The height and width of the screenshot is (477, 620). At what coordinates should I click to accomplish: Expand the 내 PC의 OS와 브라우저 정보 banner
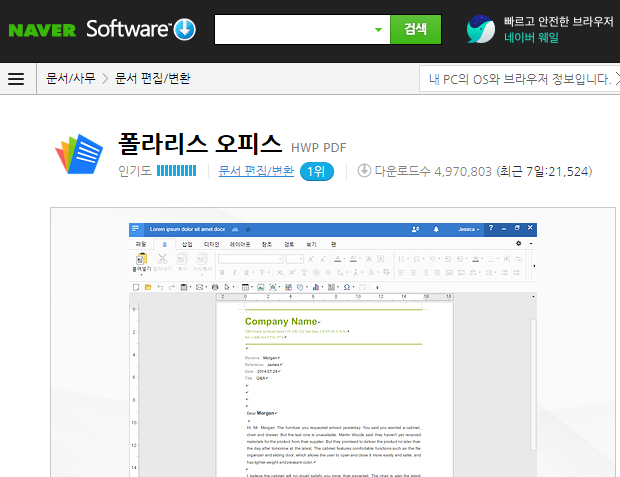click(520, 79)
